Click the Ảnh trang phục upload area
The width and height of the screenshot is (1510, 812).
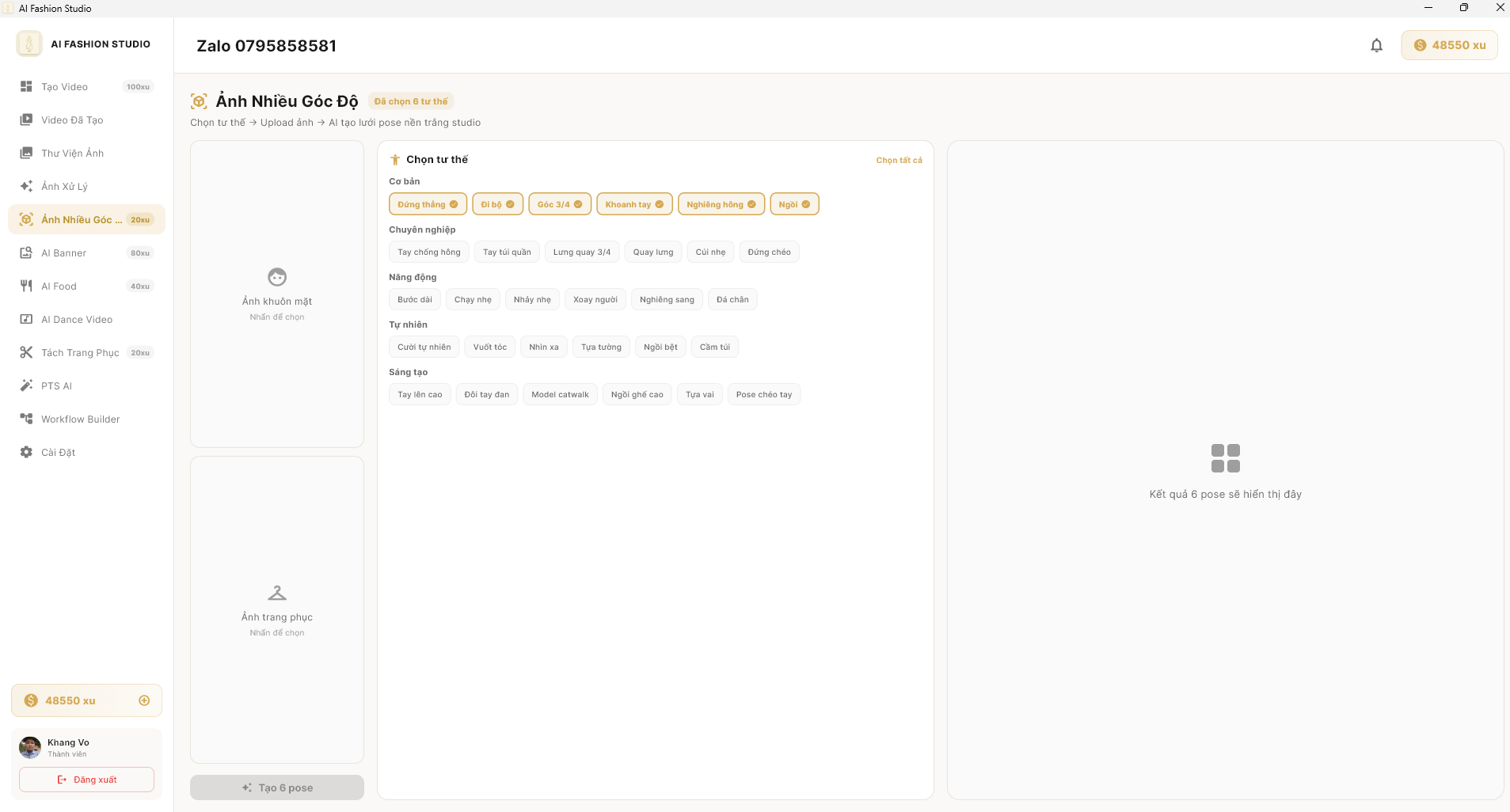tap(277, 610)
